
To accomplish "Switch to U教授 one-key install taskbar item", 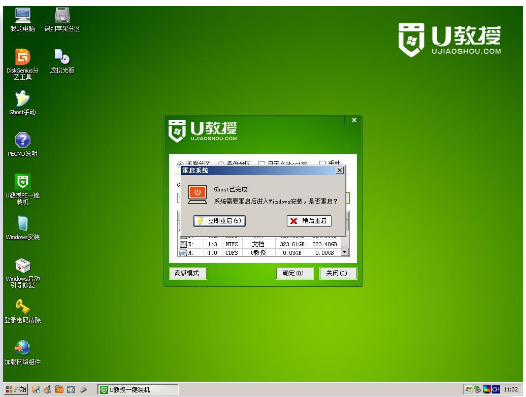I will point(138,390).
